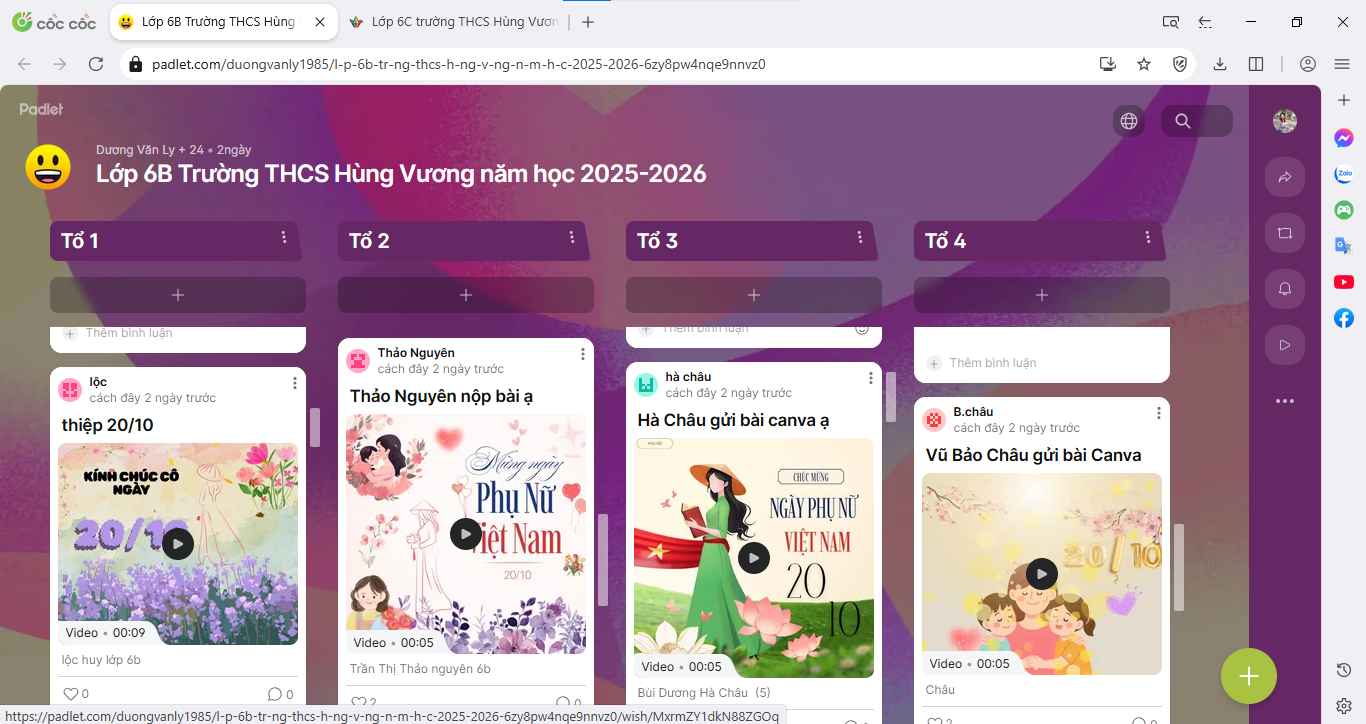The height and width of the screenshot is (724, 1366).
Task: Open the Padlet notifications bell
Action: pyautogui.click(x=1285, y=289)
